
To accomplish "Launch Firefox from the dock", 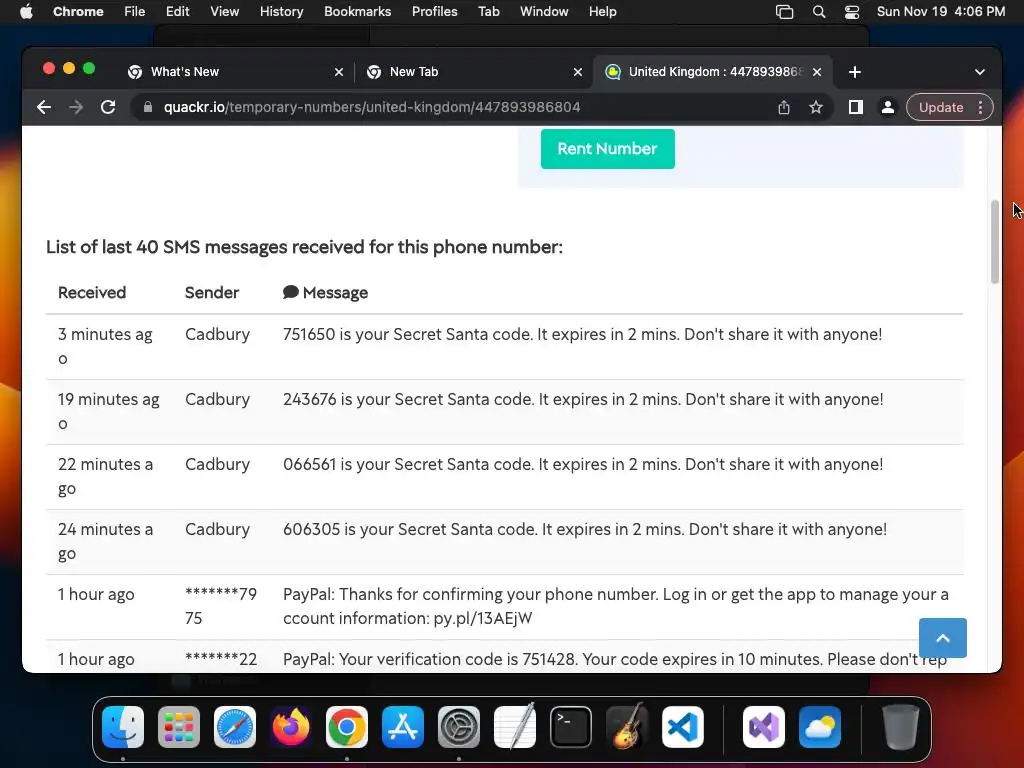I will coord(291,727).
